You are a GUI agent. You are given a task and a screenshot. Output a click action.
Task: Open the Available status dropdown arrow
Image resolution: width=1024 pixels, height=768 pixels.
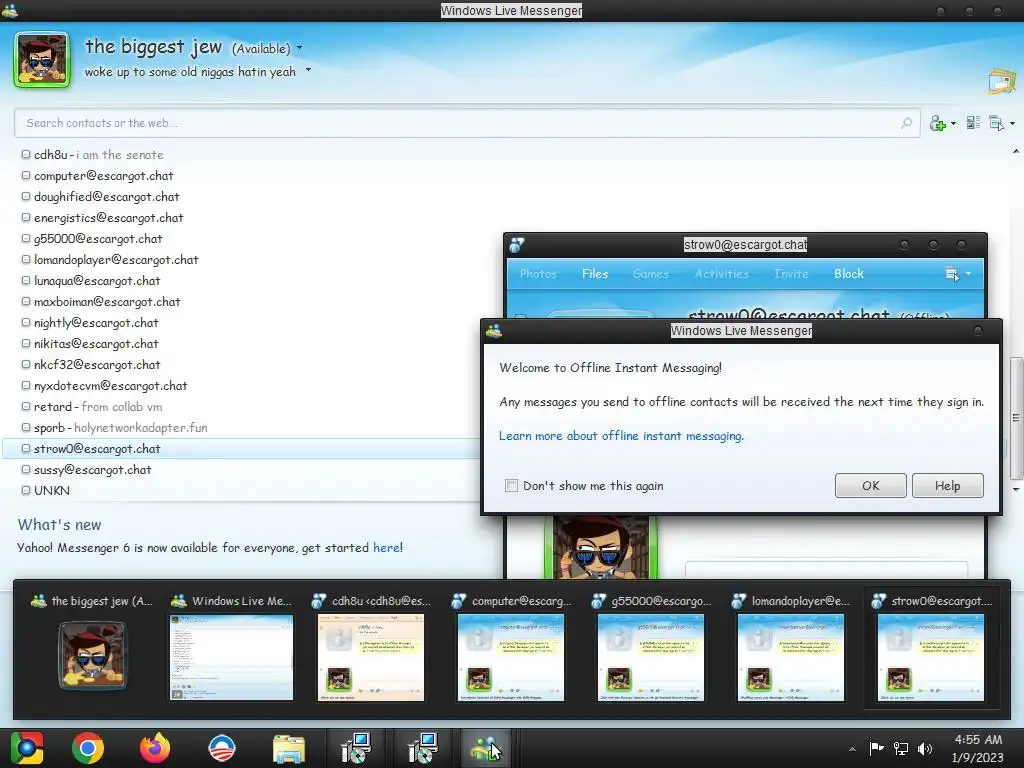point(300,48)
